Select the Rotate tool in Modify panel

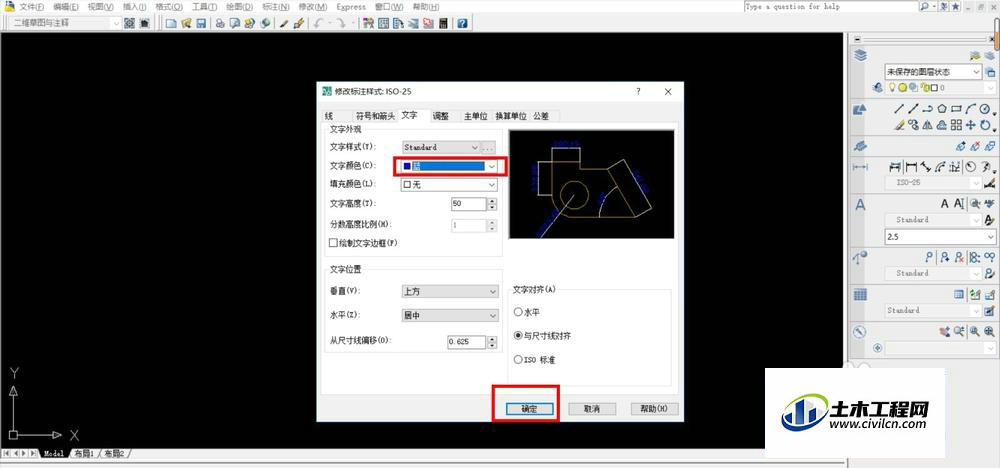985,124
